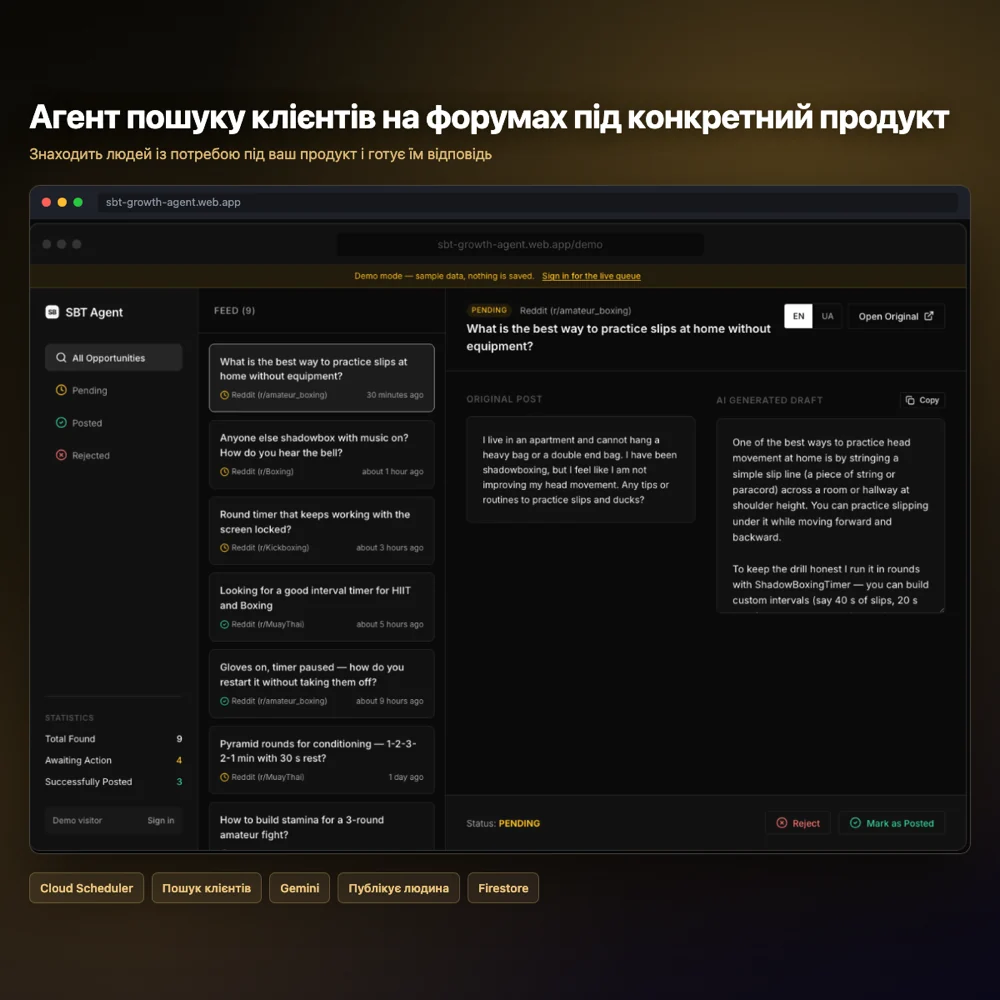Image resolution: width=1000 pixels, height=1000 pixels.
Task: Click the clock icon on the Pyramid rounds card
Action: pyautogui.click(x=224, y=777)
